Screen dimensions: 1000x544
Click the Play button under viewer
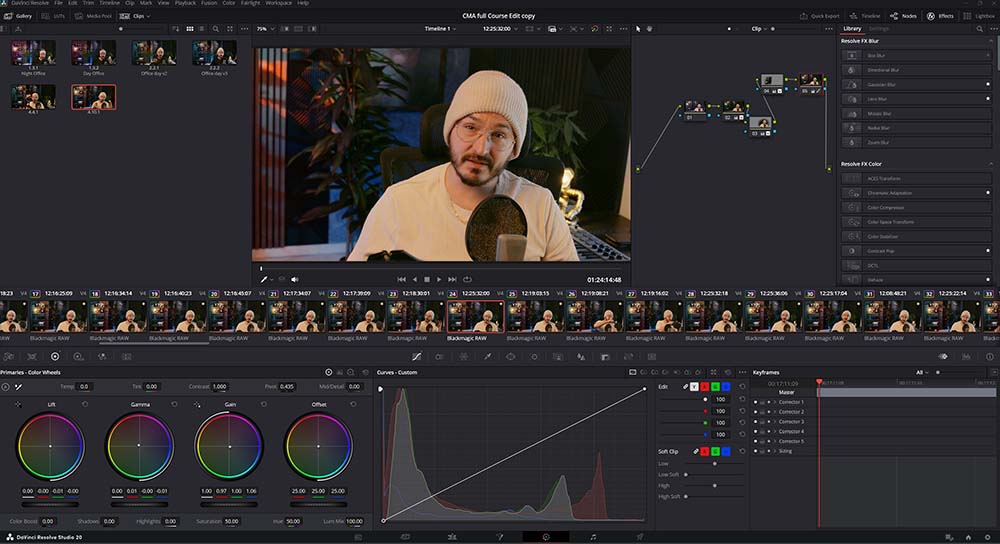point(439,279)
